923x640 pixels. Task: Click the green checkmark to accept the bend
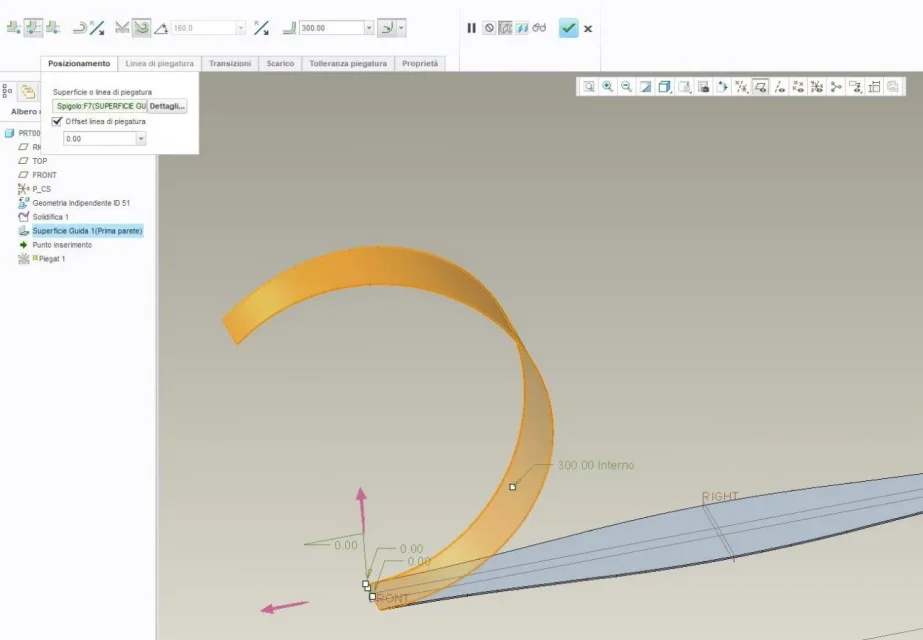coord(568,28)
